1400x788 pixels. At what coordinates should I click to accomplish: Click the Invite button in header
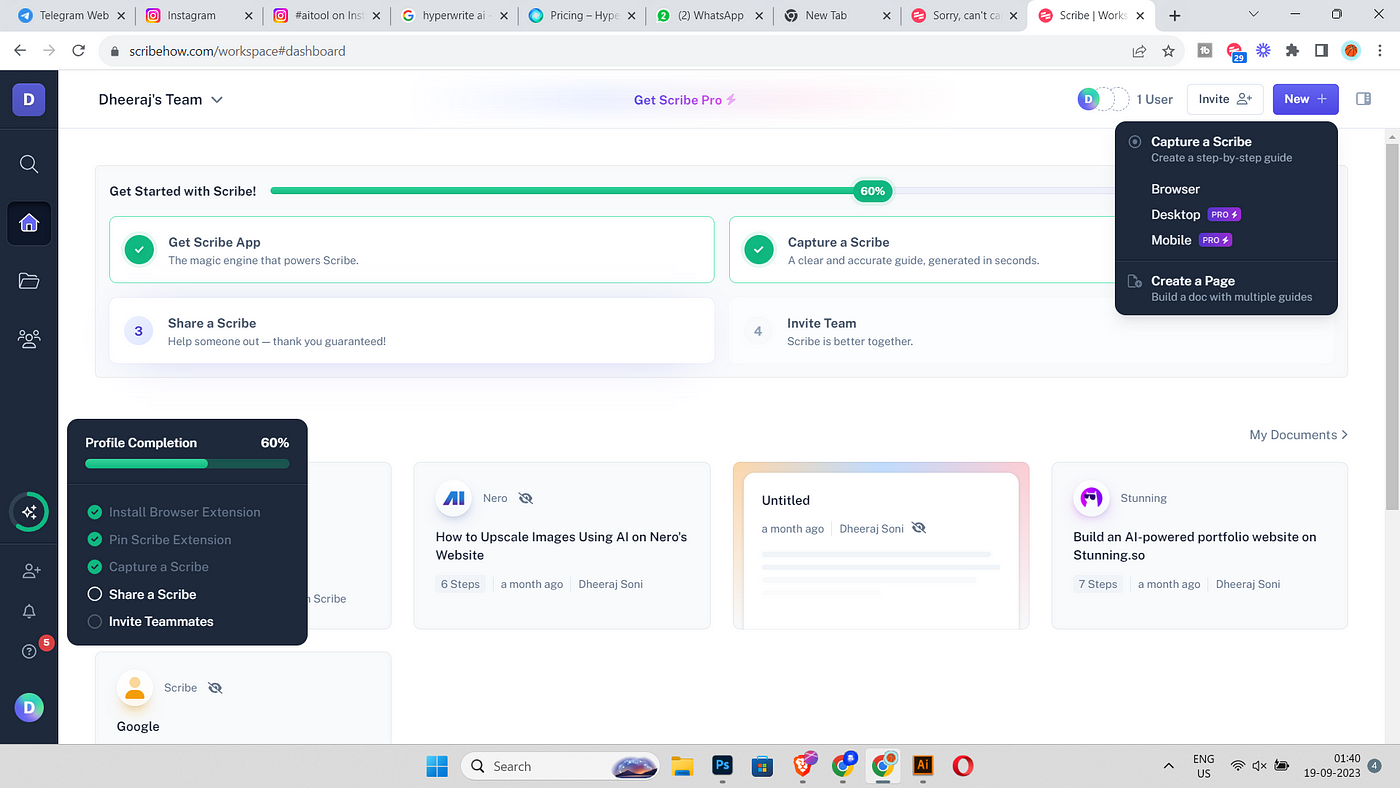(x=1225, y=99)
